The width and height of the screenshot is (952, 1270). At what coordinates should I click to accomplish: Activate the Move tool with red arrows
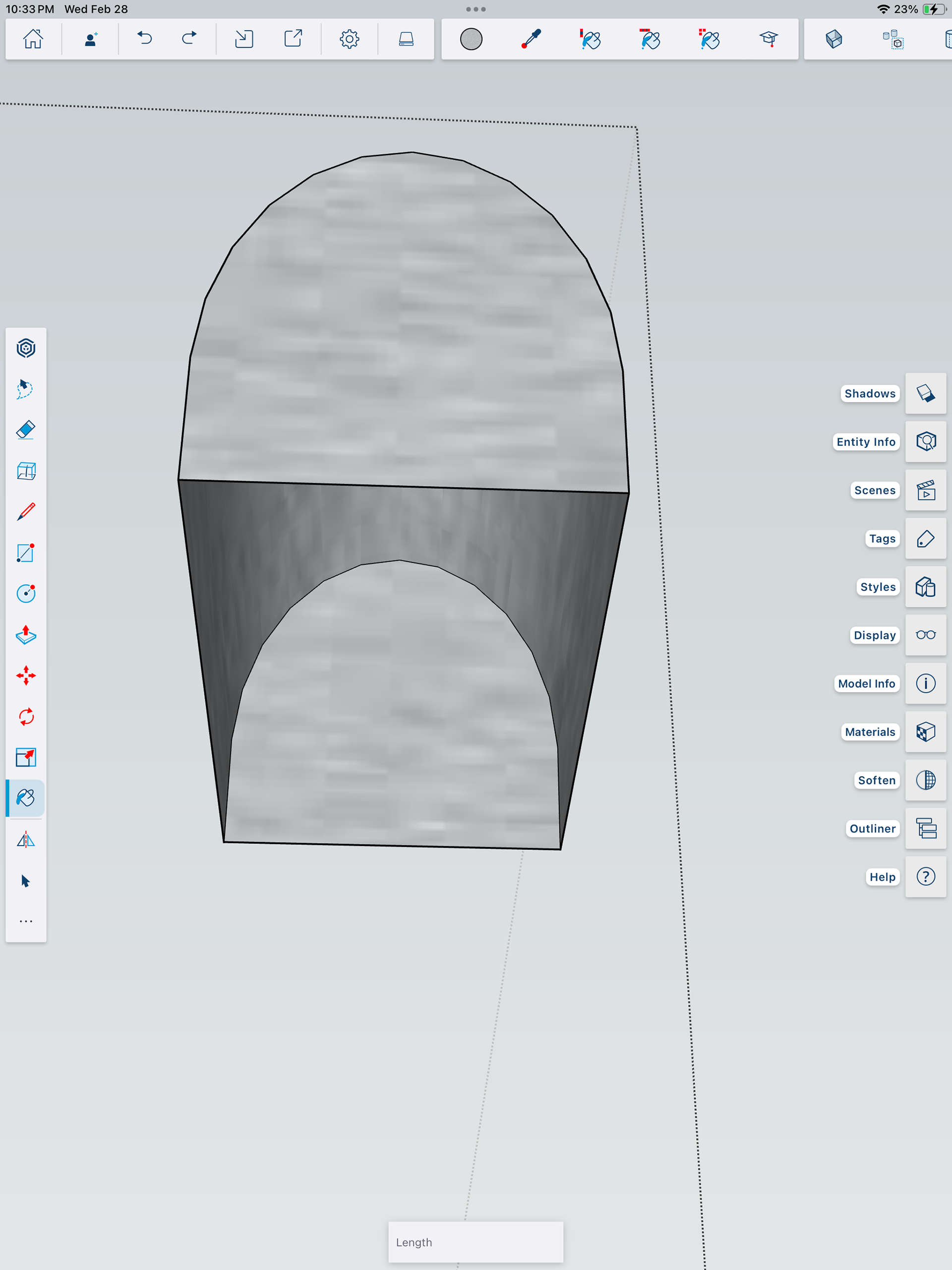coord(26,676)
